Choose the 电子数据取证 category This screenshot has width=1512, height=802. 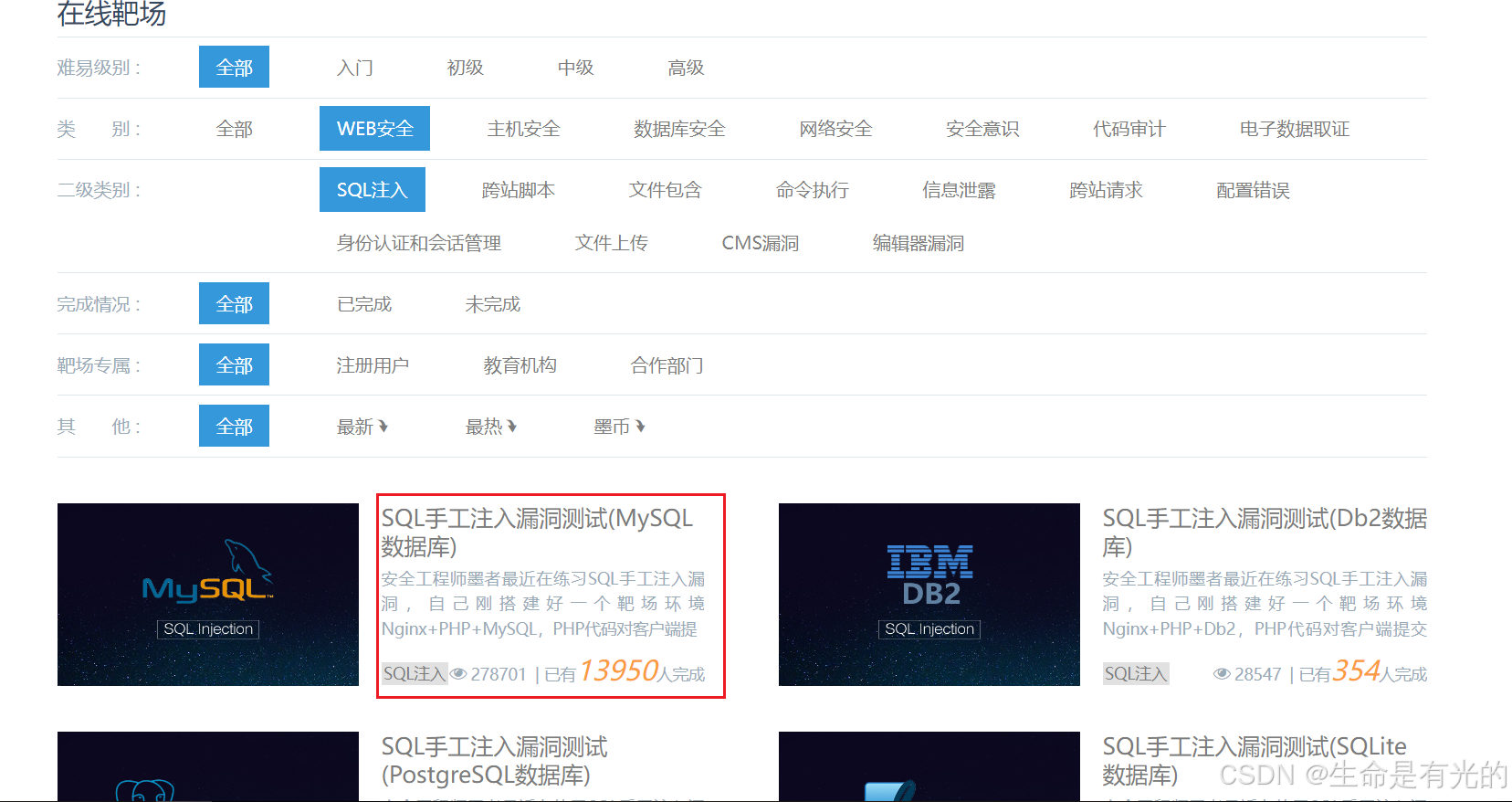coord(1295,129)
